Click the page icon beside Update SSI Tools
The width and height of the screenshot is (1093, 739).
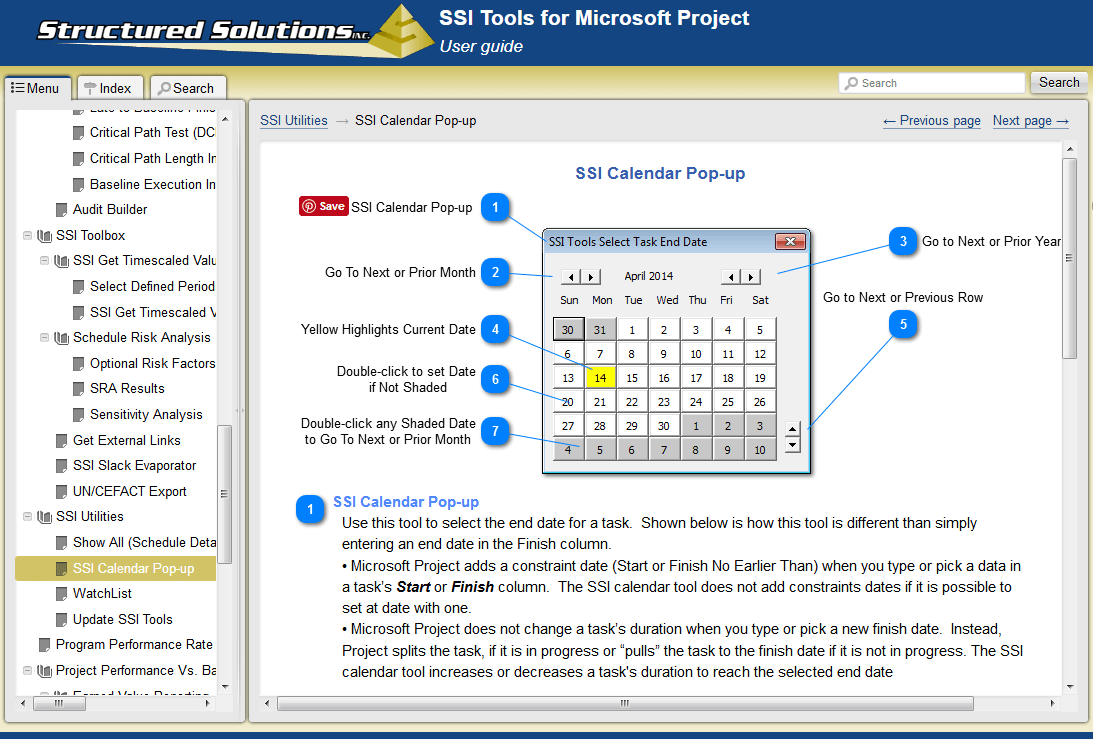click(x=62, y=620)
